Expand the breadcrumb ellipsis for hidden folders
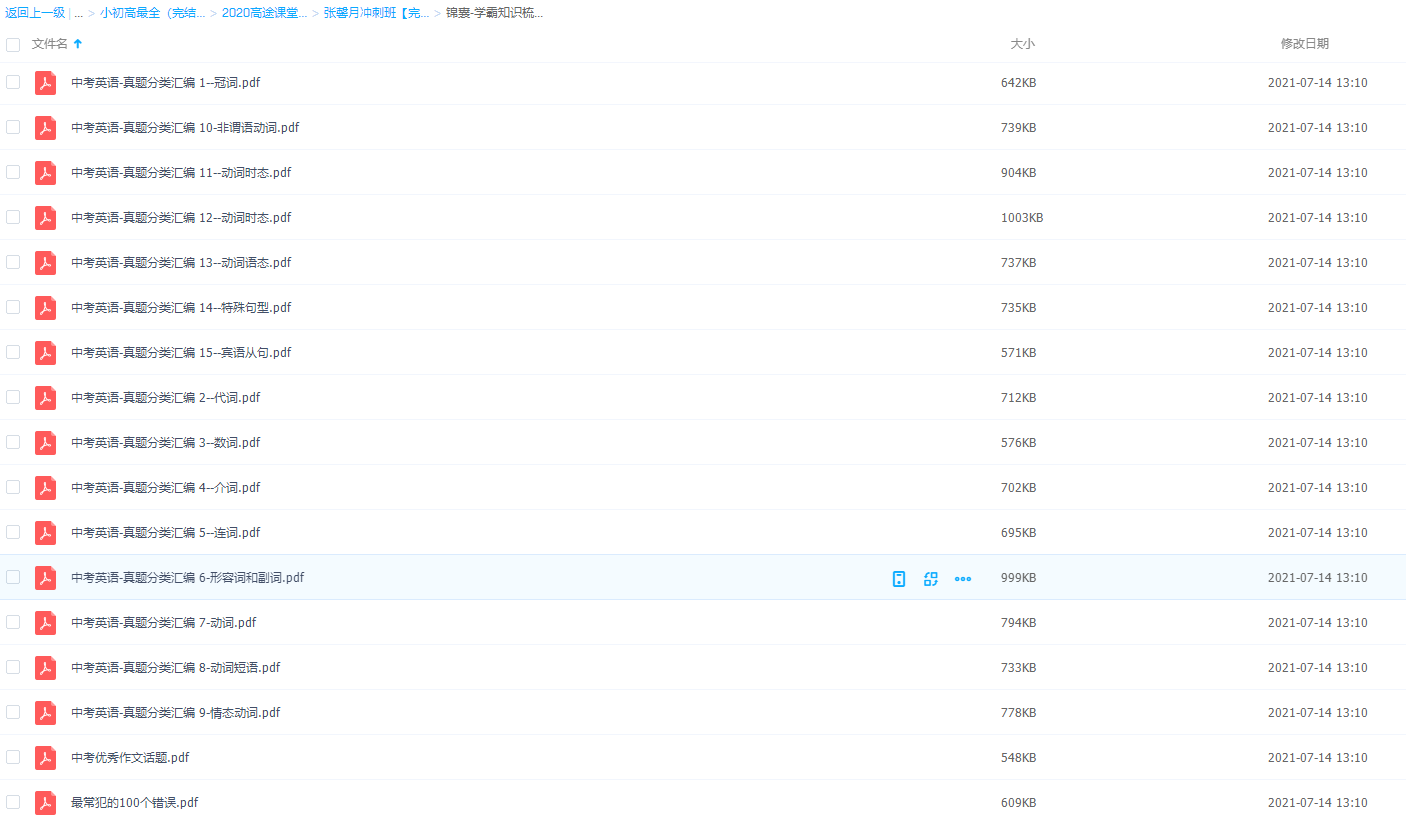 (78, 14)
